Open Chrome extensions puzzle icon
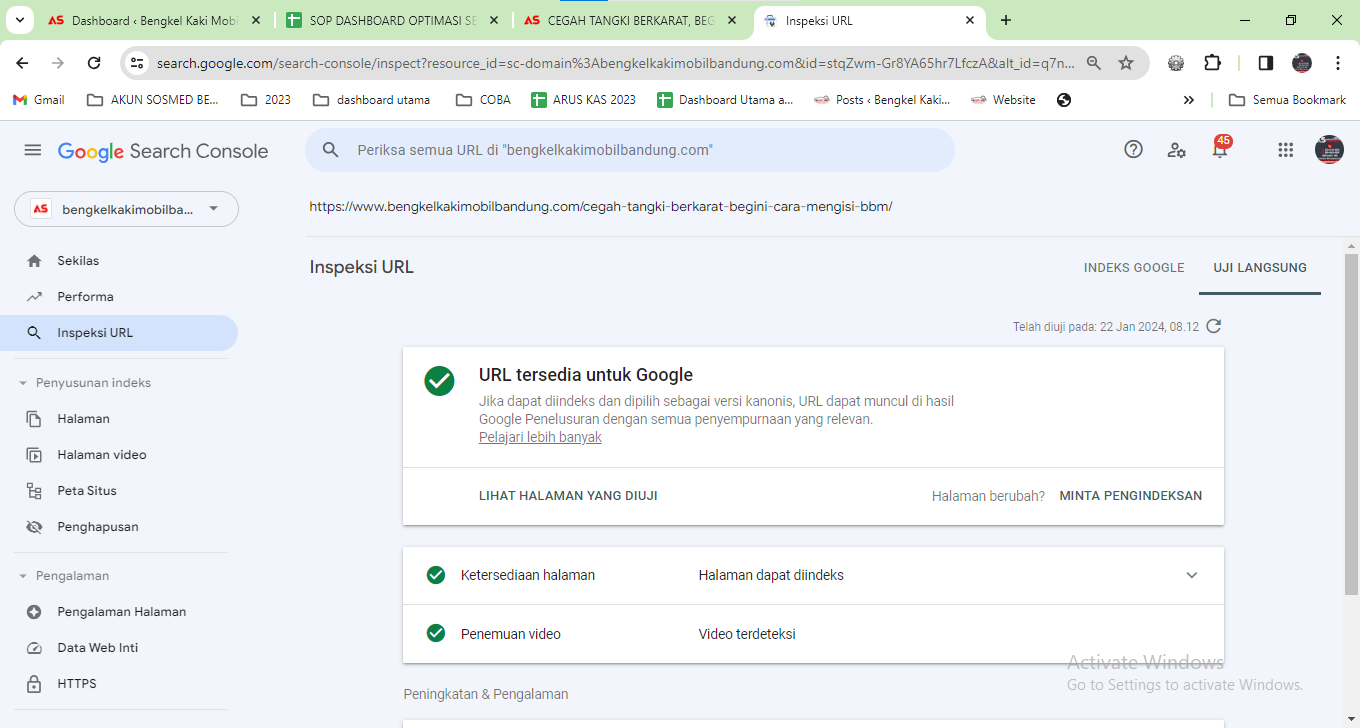 [x=1212, y=63]
